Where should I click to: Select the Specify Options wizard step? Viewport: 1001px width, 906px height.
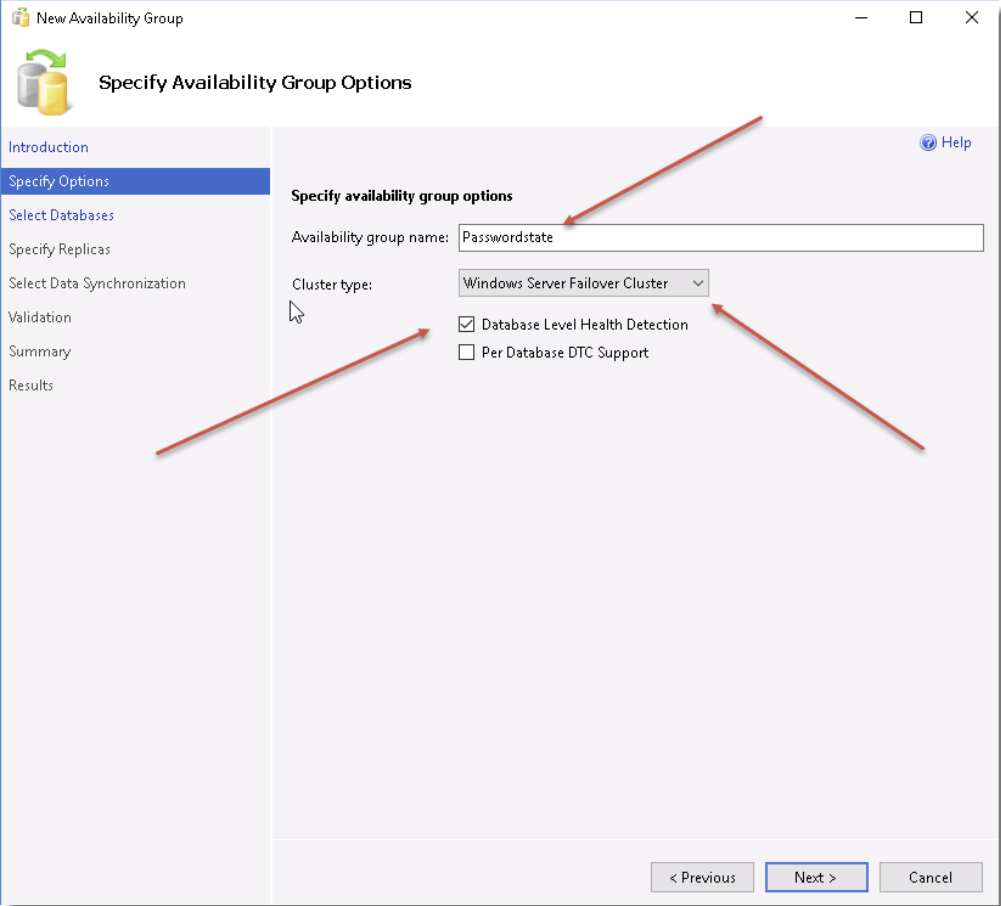coord(135,181)
